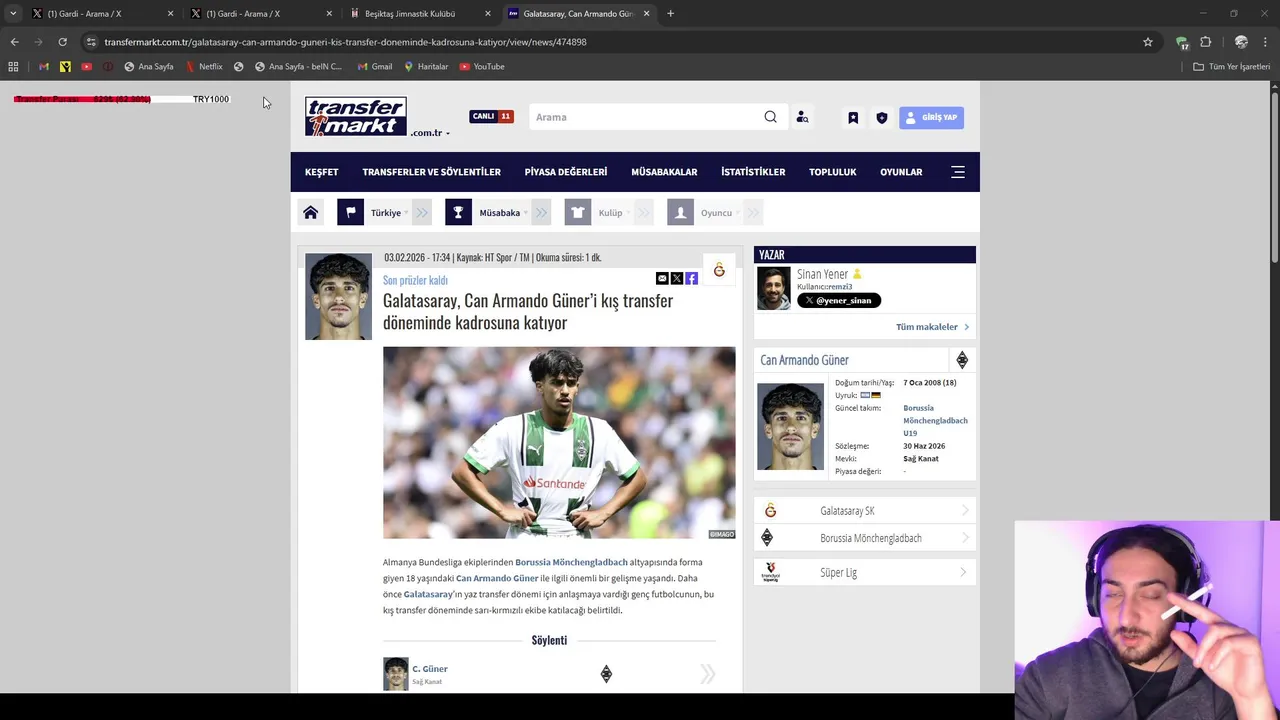The width and height of the screenshot is (1280, 720).
Task: Click the green extension icon with badge 17
Action: point(1182,42)
